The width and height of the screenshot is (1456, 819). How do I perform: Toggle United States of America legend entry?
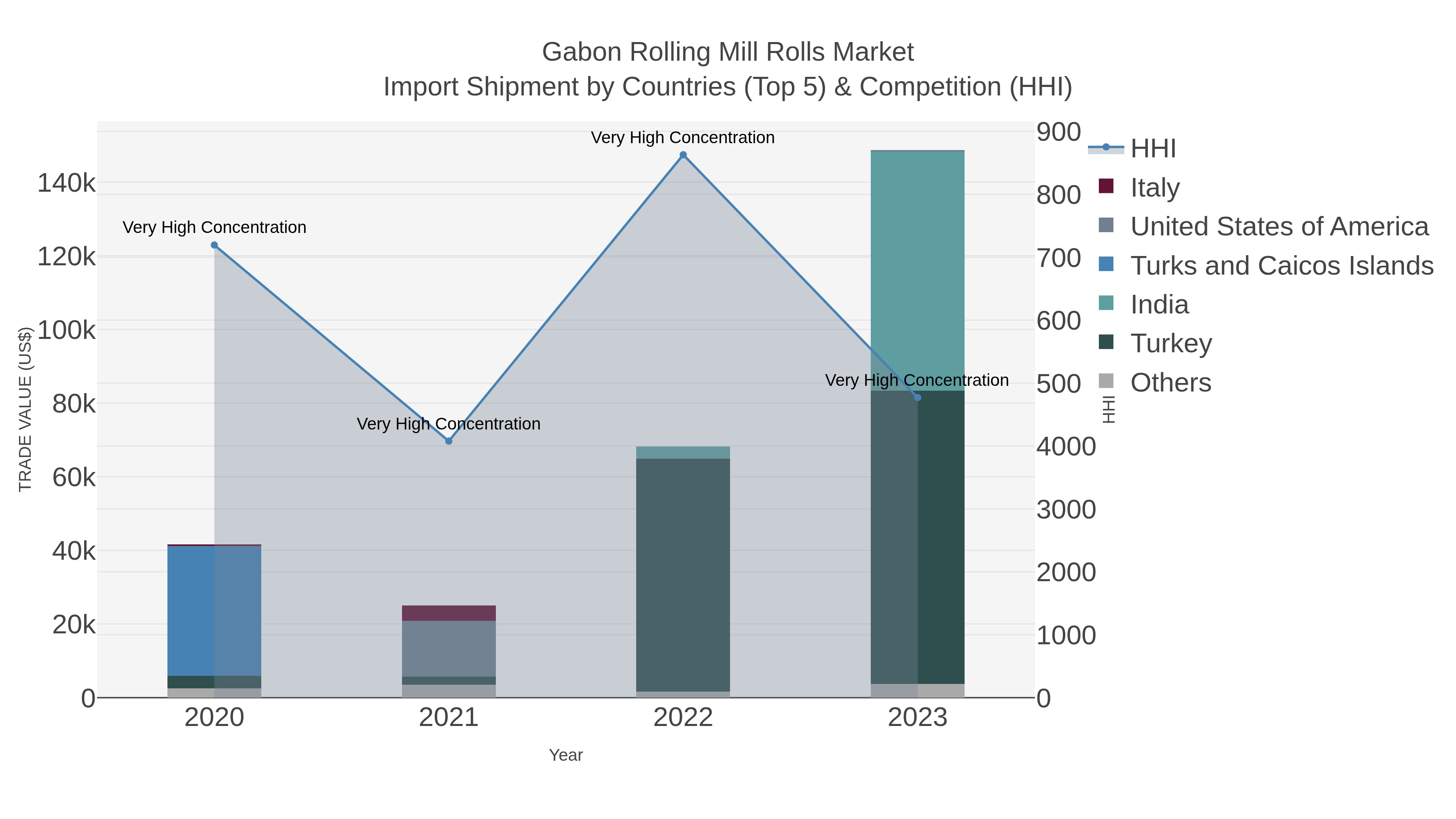(x=1263, y=226)
